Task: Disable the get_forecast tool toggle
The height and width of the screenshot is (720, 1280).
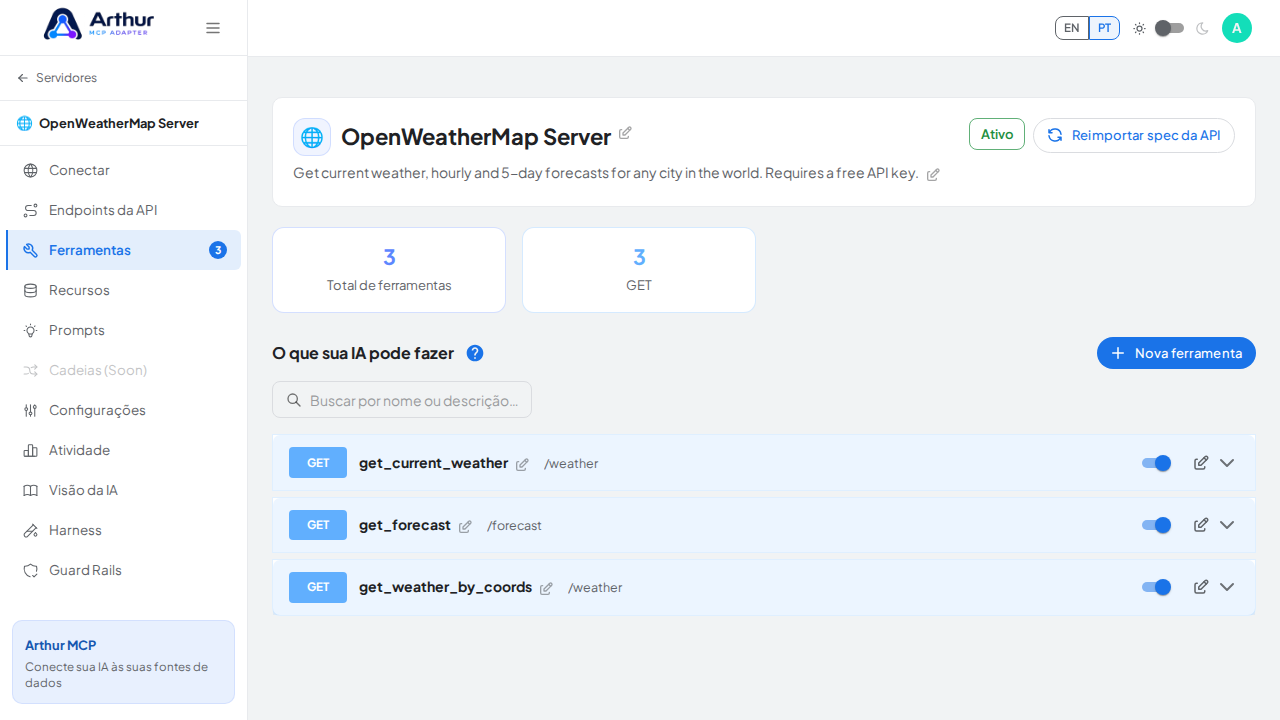Action: click(1157, 525)
